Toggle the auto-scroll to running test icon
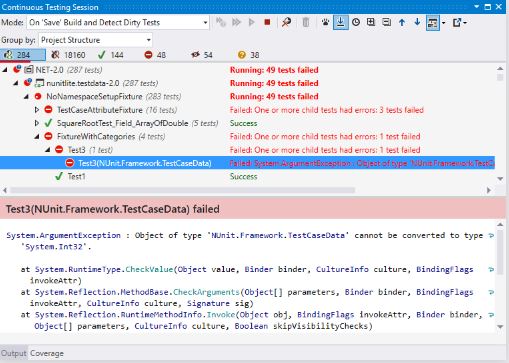Viewport: 509px width, 363px height. 341,22
